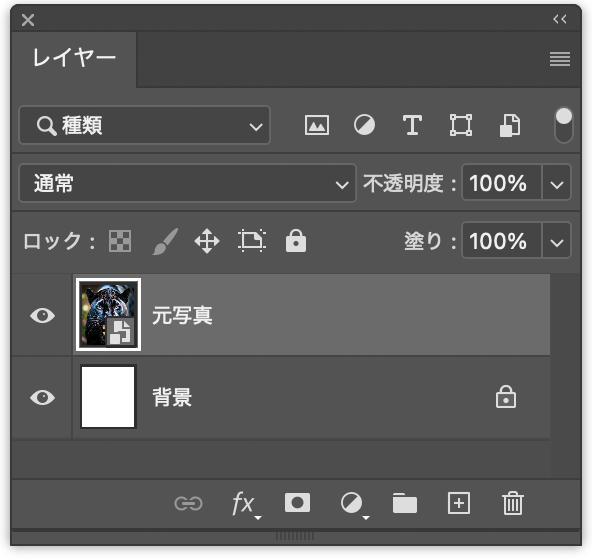This screenshot has width=592, height=560.
Task: Lock all with padlock icon
Action: (x=296, y=240)
